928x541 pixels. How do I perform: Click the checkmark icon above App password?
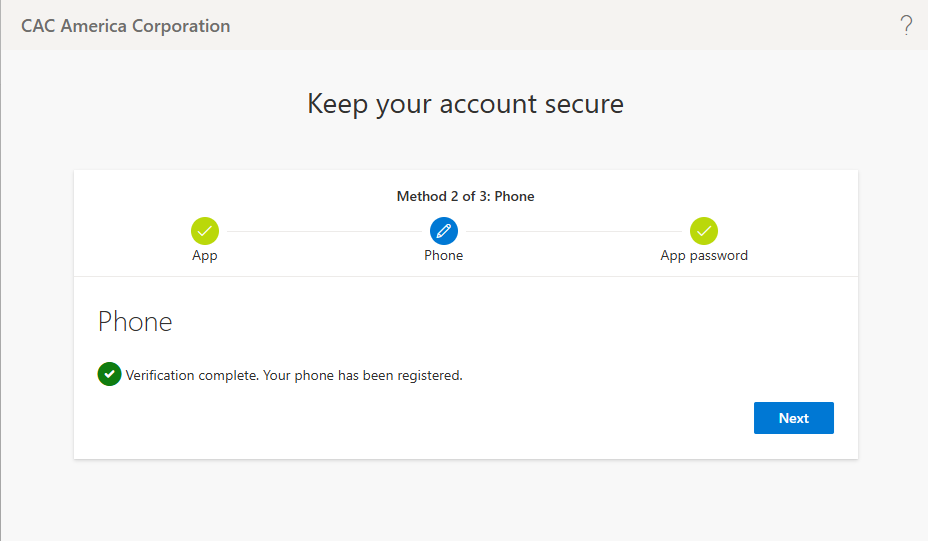point(704,231)
